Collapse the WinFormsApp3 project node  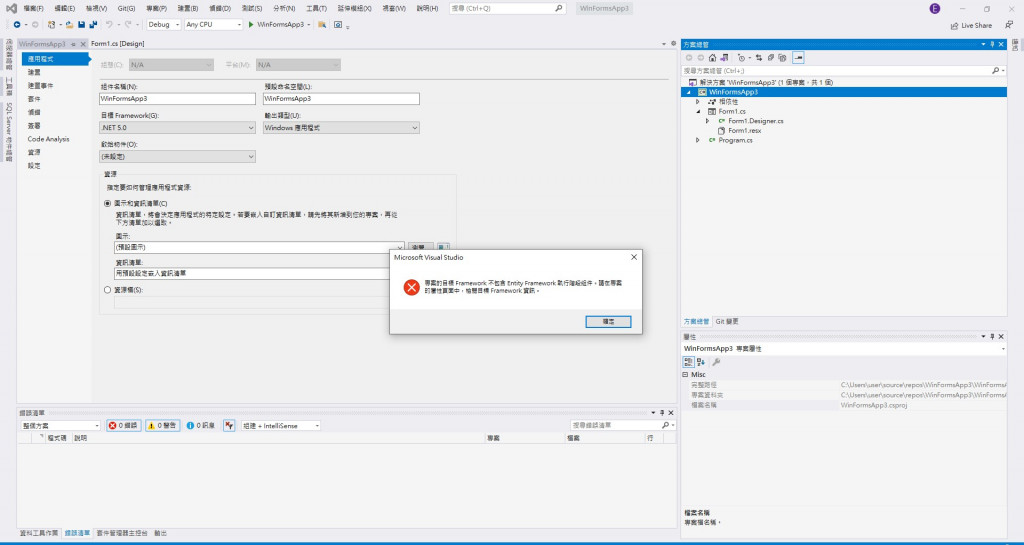point(688,92)
